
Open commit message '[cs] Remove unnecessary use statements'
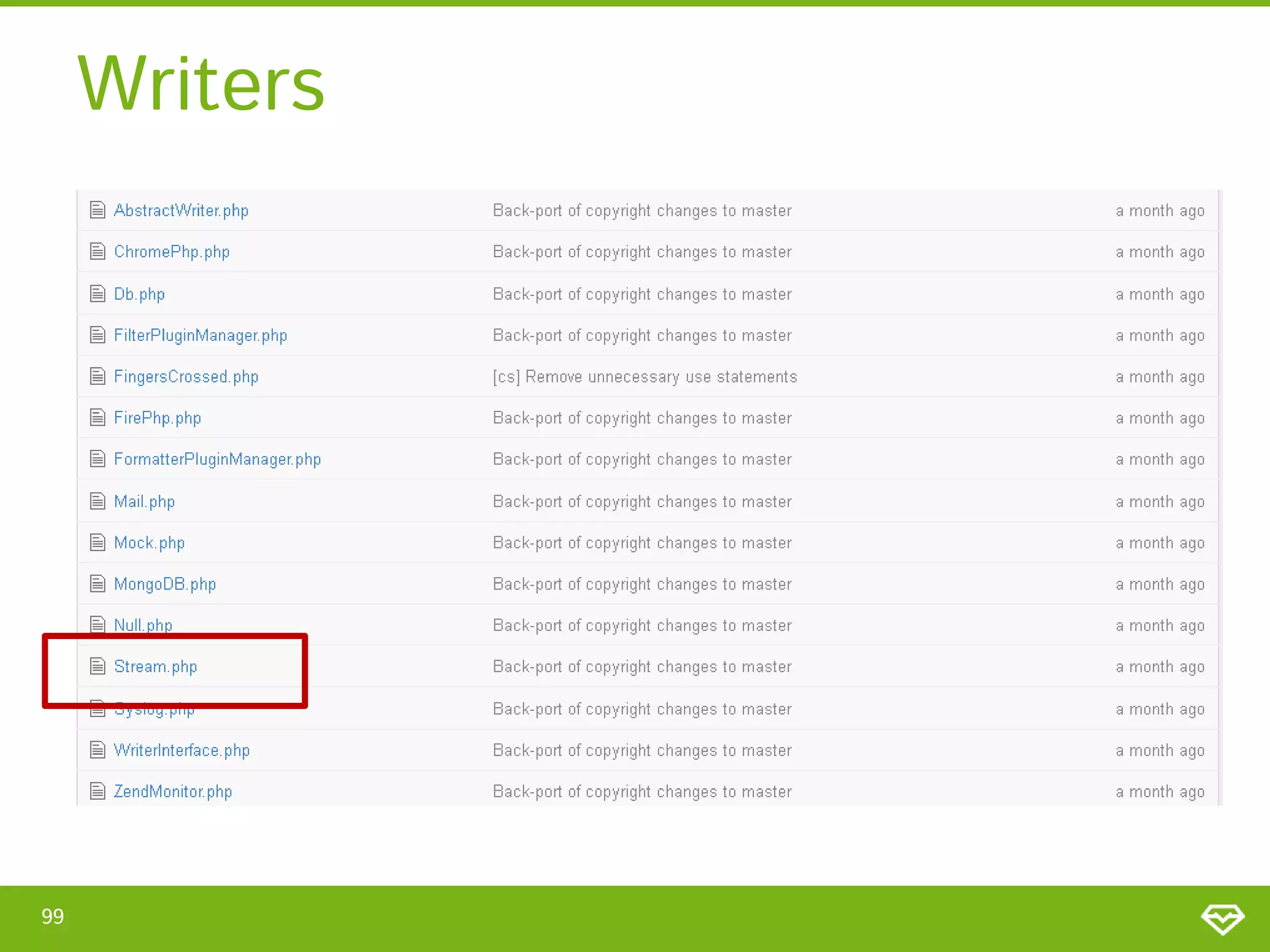pos(645,377)
